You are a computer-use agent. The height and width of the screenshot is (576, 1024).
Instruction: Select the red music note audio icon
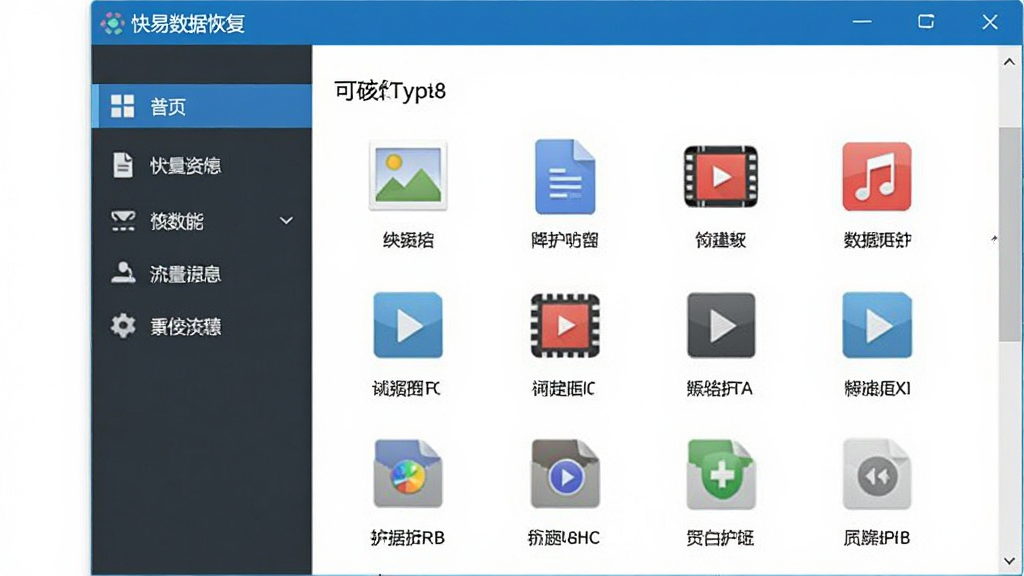876,176
